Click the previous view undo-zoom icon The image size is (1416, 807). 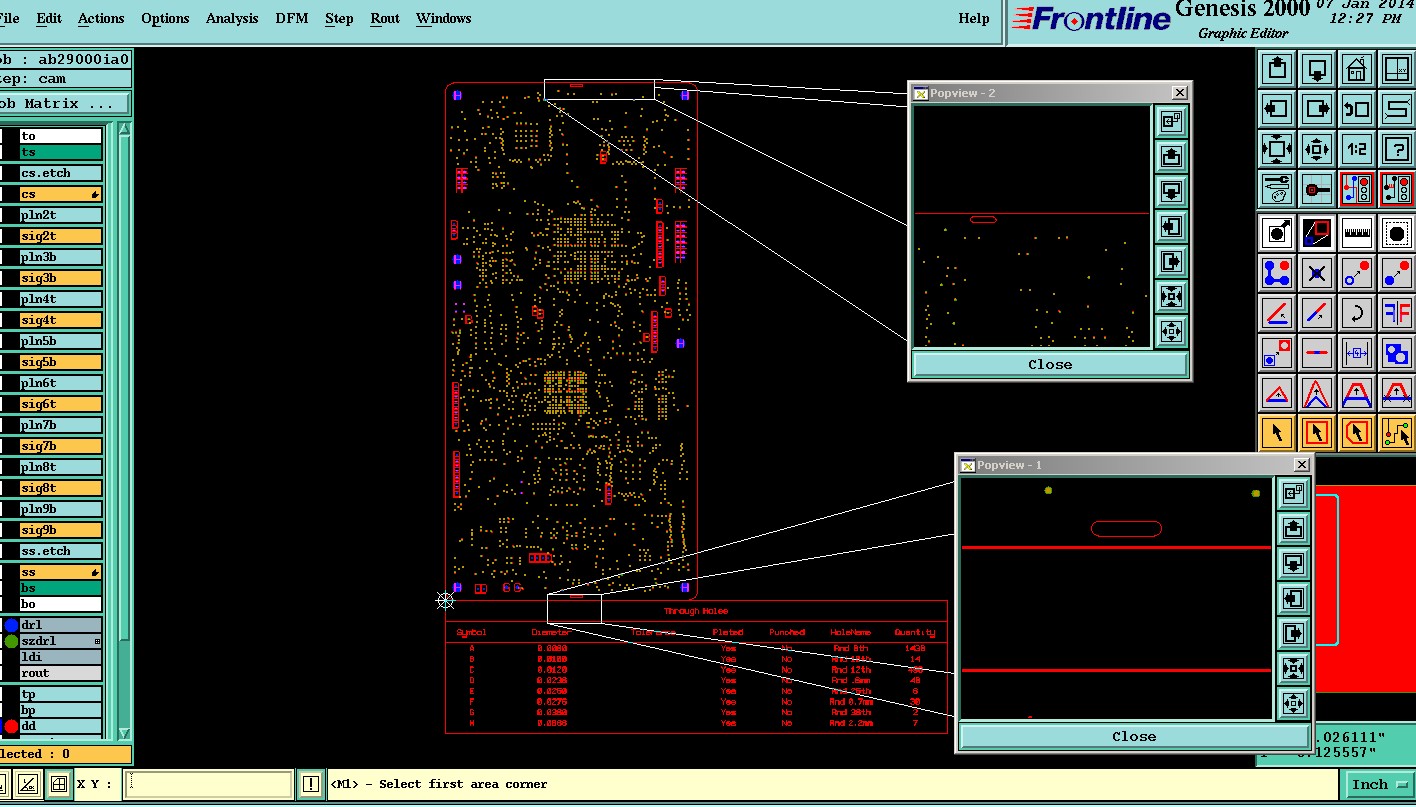[x=1357, y=109]
